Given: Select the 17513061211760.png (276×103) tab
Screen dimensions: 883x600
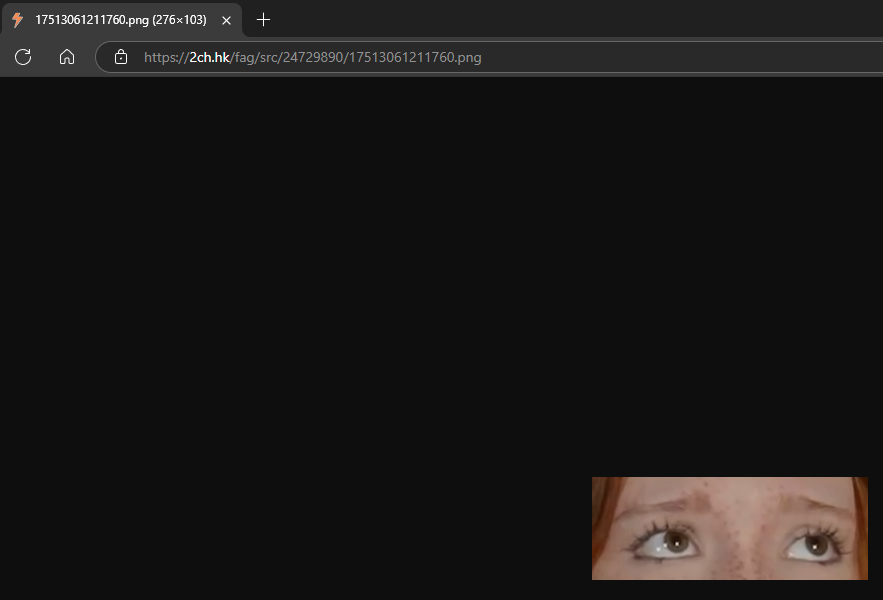Looking at the screenshot, I should pos(121,20).
